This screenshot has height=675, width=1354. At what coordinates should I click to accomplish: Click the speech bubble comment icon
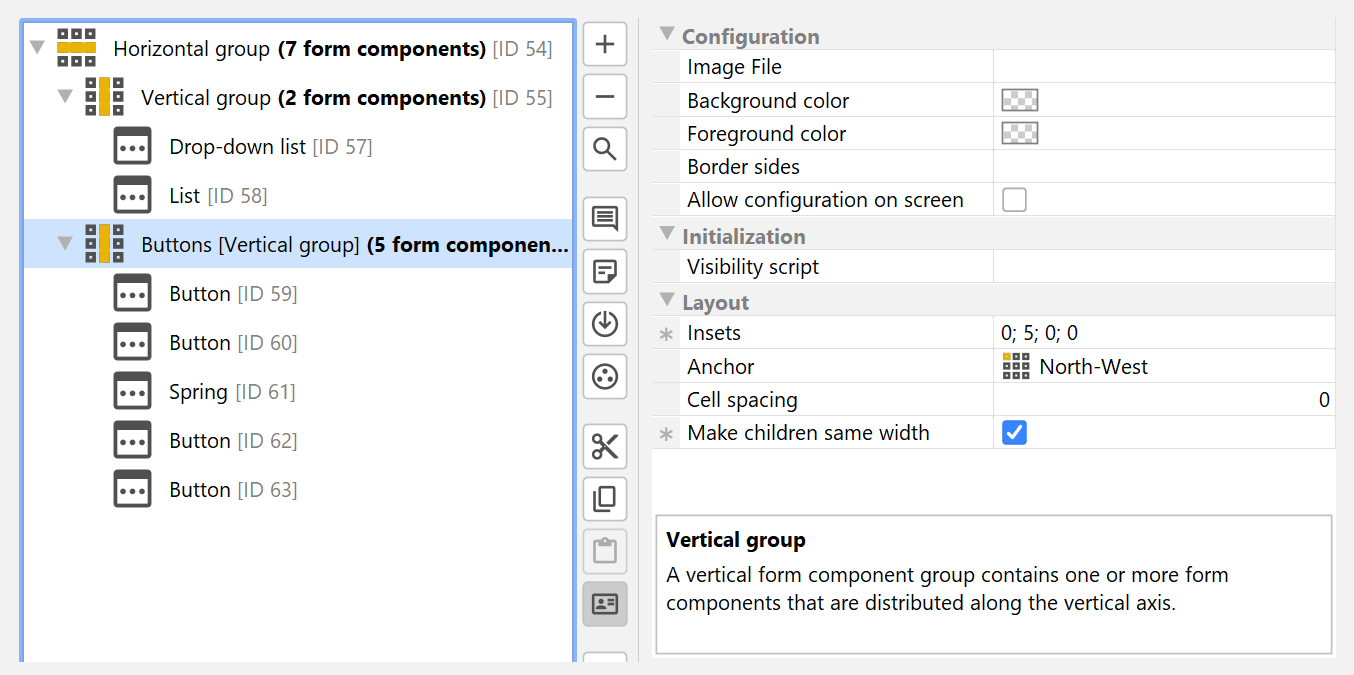(x=605, y=219)
